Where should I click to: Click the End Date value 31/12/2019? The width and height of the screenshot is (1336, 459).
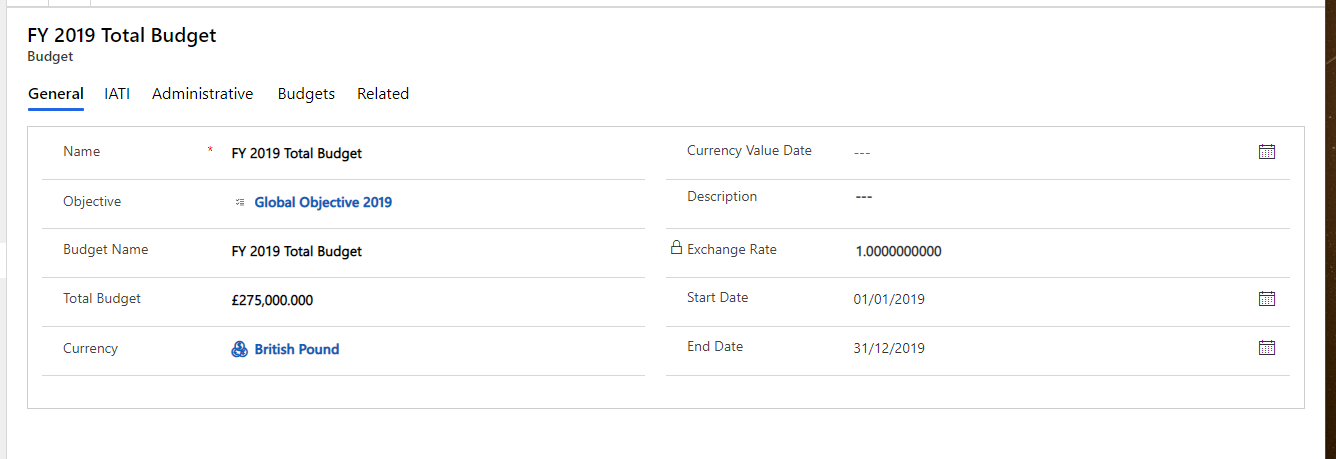click(x=889, y=349)
